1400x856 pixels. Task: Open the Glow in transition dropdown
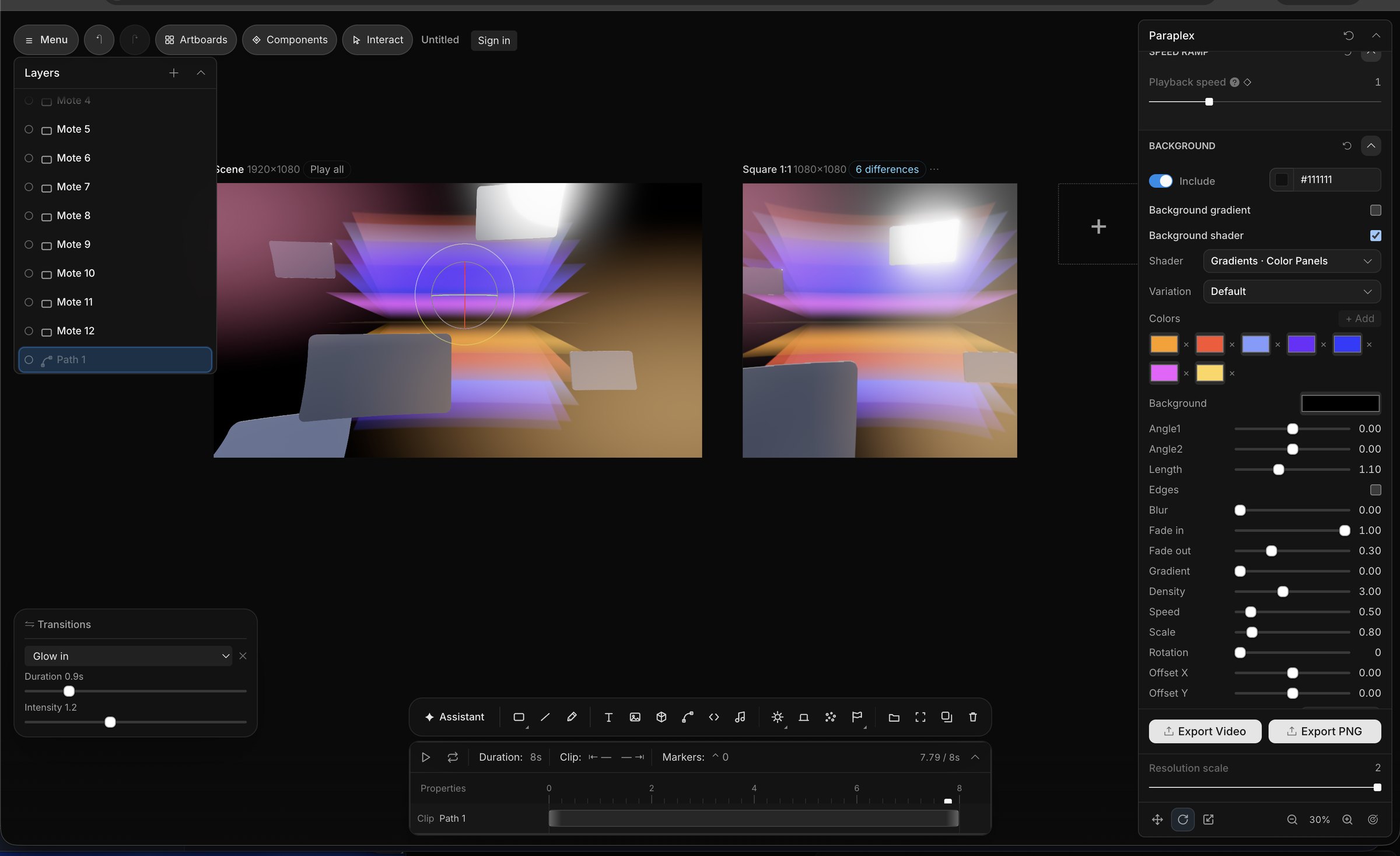(128, 656)
